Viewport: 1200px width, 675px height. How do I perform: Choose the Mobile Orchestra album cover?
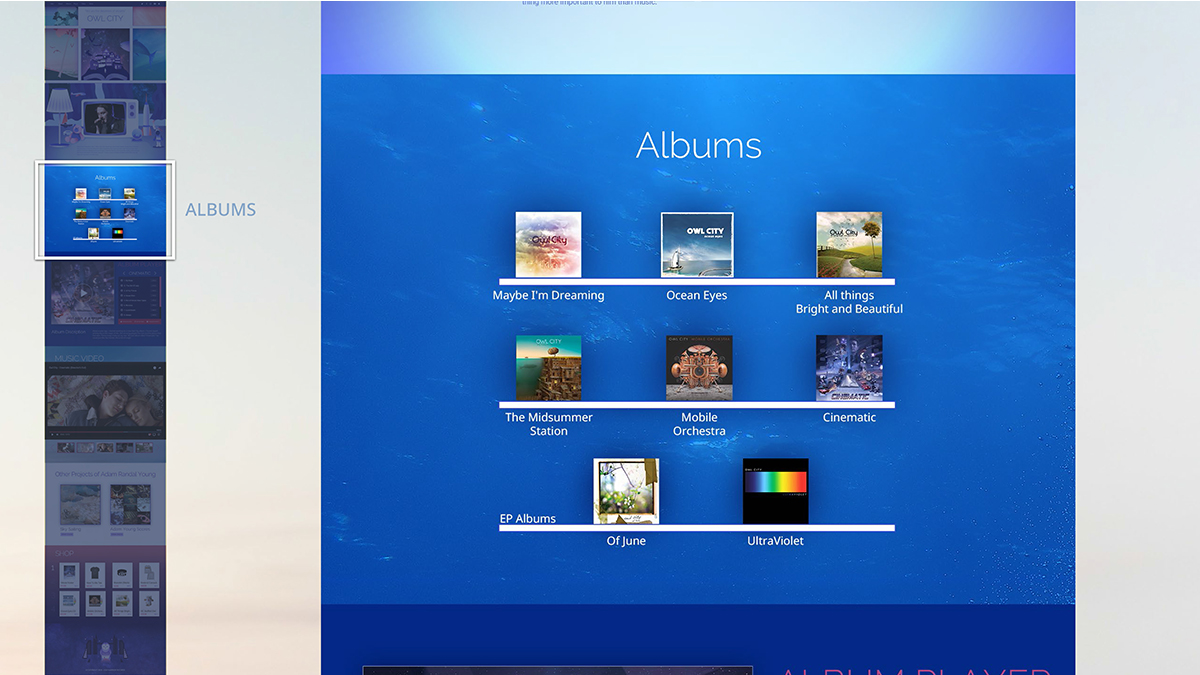click(x=699, y=368)
